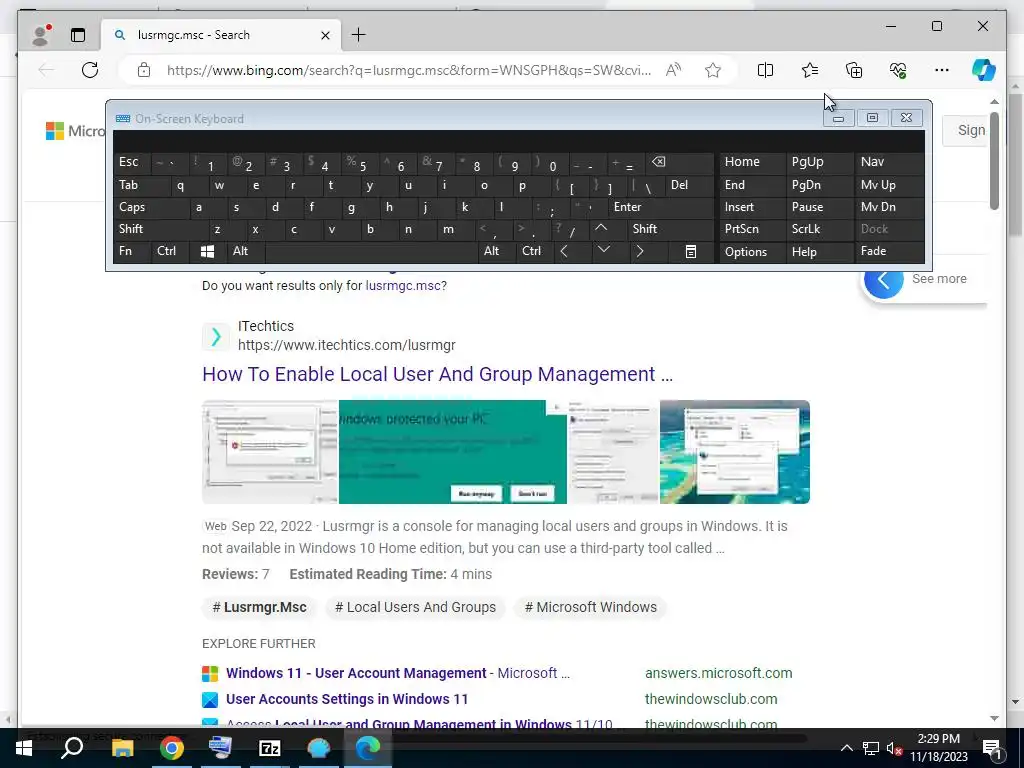Click the See more chevron button
Image resolution: width=1024 pixels, height=768 pixels.
884,280
